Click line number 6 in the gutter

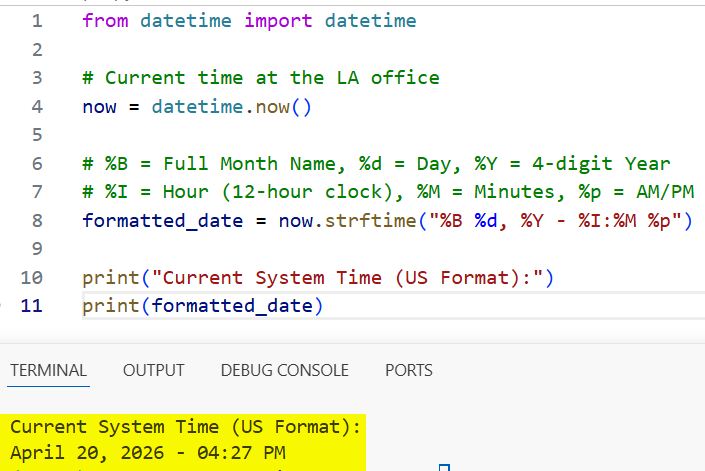pyautogui.click(x=37, y=164)
